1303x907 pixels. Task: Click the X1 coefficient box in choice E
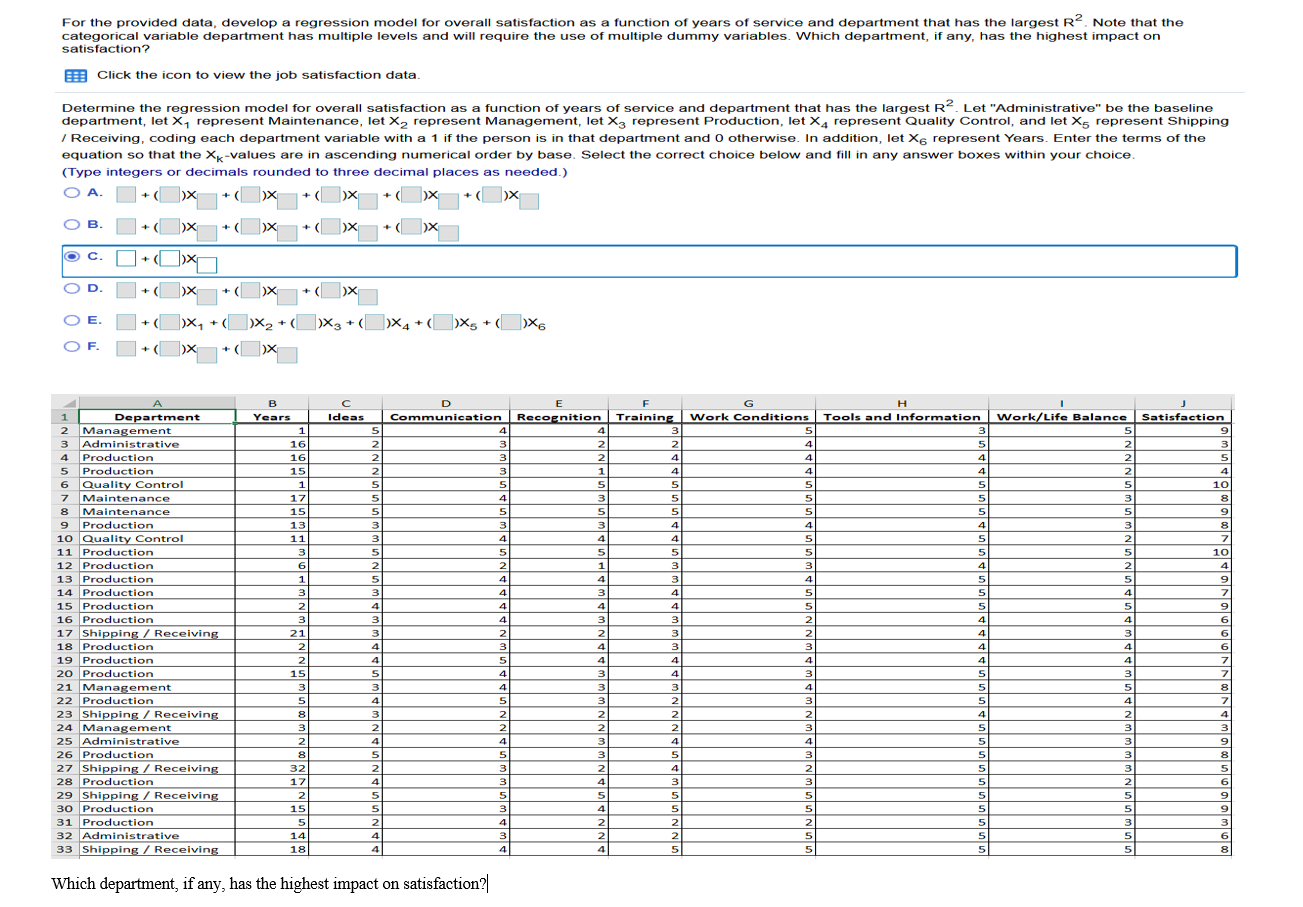170,322
